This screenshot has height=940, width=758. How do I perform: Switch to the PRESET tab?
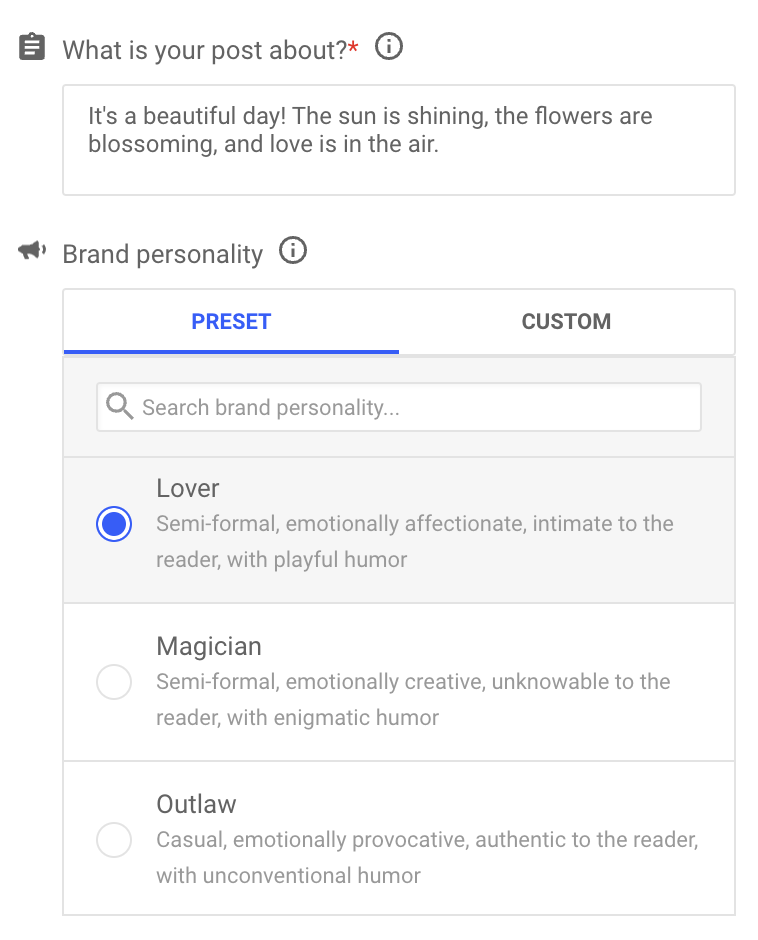pyautogui.click(x=231, y=322)
